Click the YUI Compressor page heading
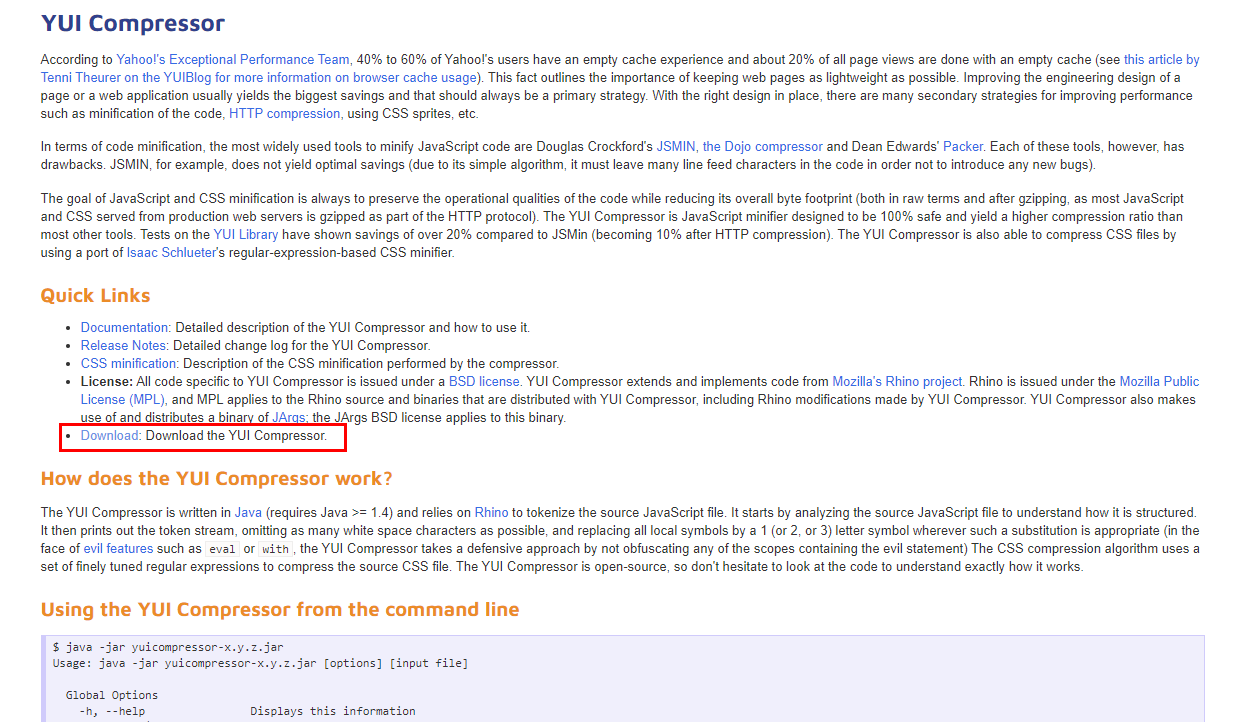Screen dimensions: 1242x722 [133, 23]
